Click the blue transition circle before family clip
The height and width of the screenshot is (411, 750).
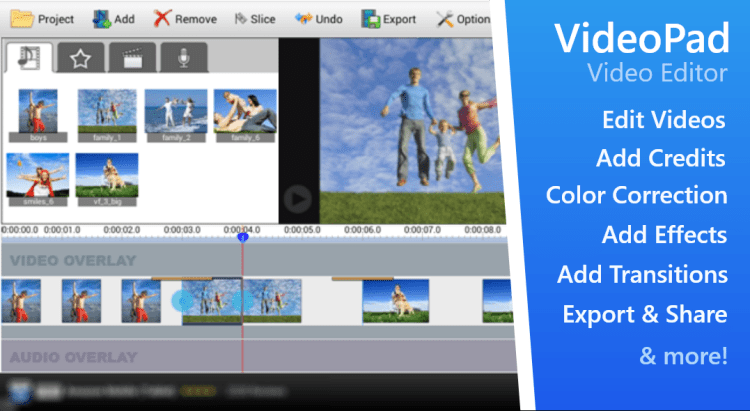pos(182,301)
